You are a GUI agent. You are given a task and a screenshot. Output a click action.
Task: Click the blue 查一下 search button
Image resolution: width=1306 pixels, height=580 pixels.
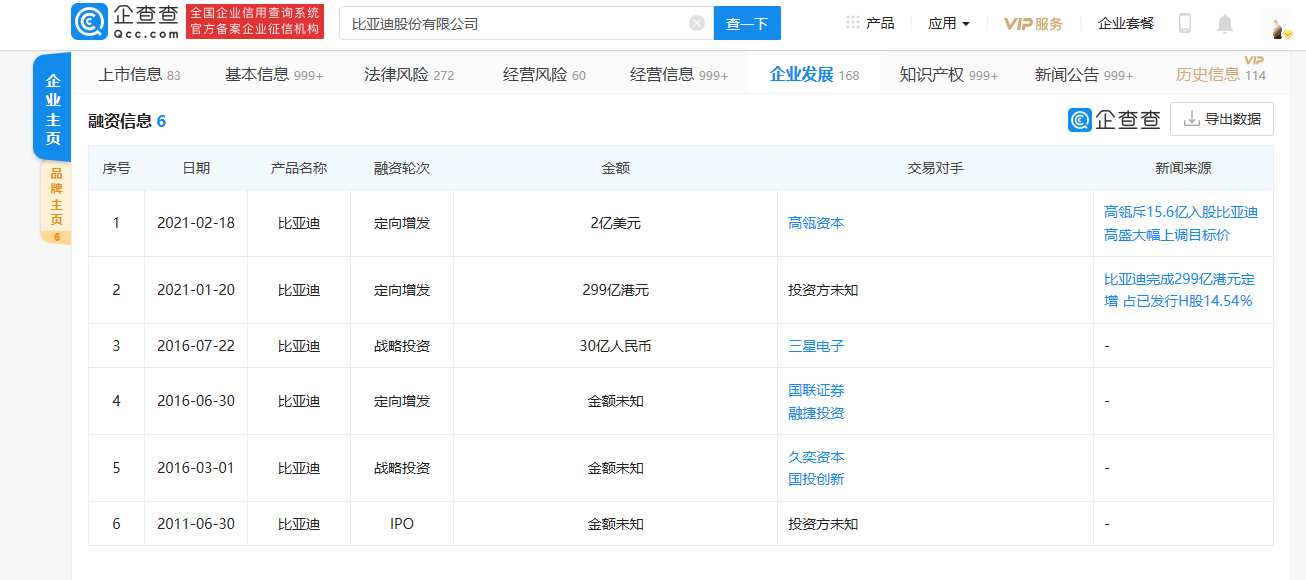[747, 22]
